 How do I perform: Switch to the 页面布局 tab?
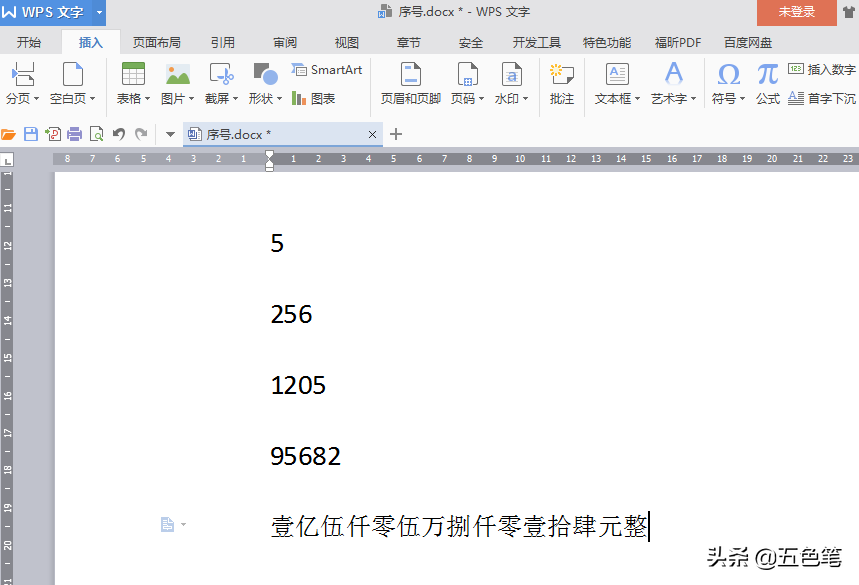(157, 43)
